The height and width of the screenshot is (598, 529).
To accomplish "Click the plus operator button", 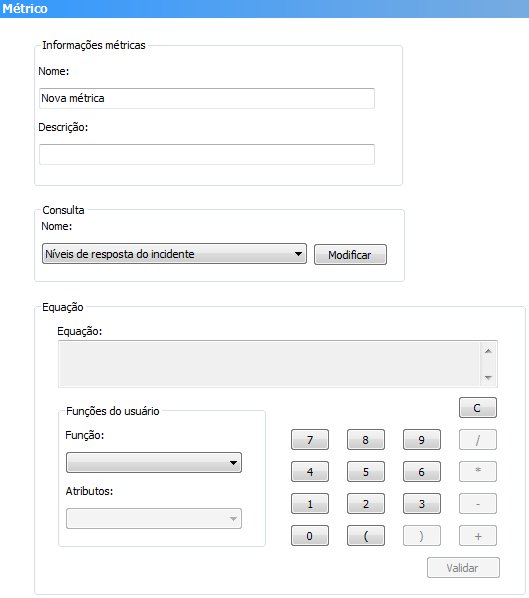I will click(478, 536).
